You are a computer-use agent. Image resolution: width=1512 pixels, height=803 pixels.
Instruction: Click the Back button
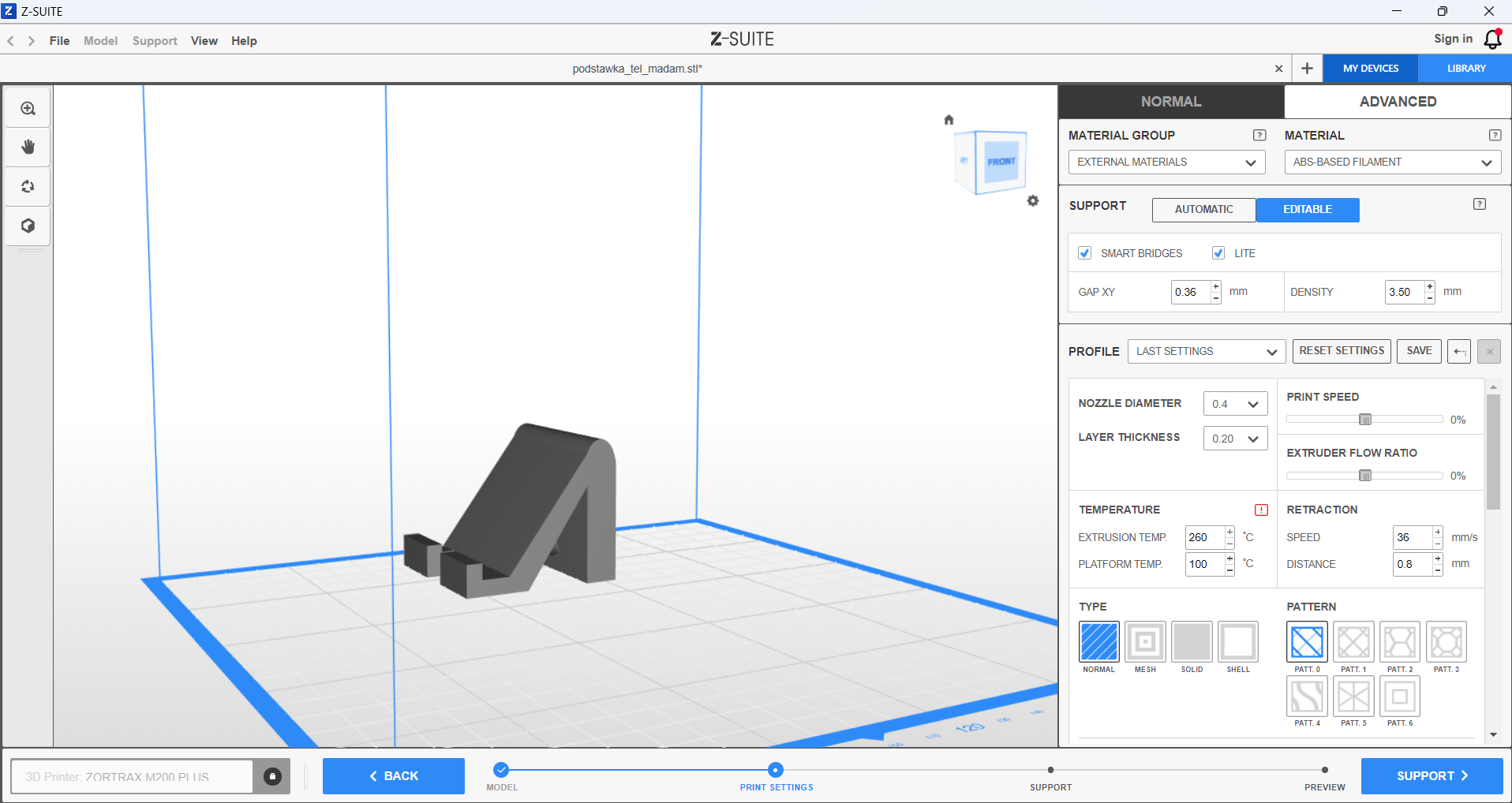[x=394, y=776]
